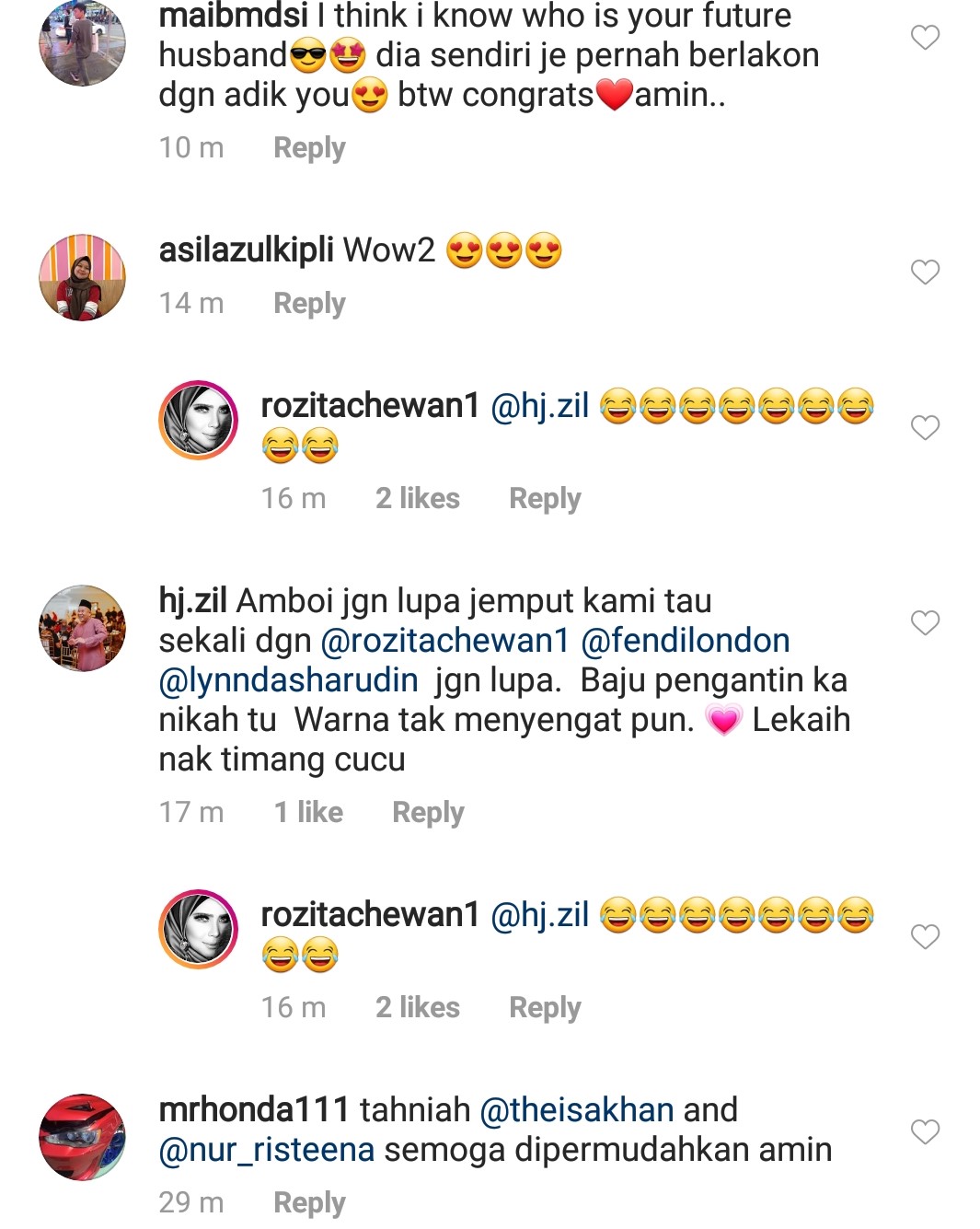980x1229 pixels.
Task: Open the @theisakhan mention
Action: click(577, 1110)
